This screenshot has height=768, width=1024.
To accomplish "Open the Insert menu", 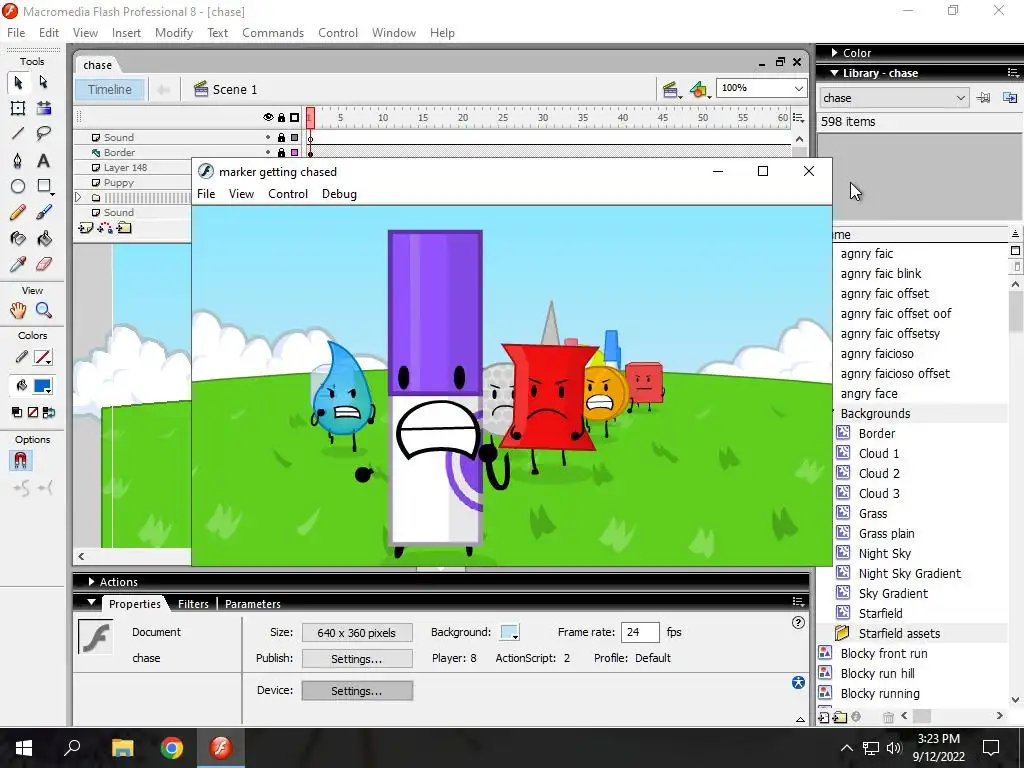I will pyautogui.click(x=126, y=33).
